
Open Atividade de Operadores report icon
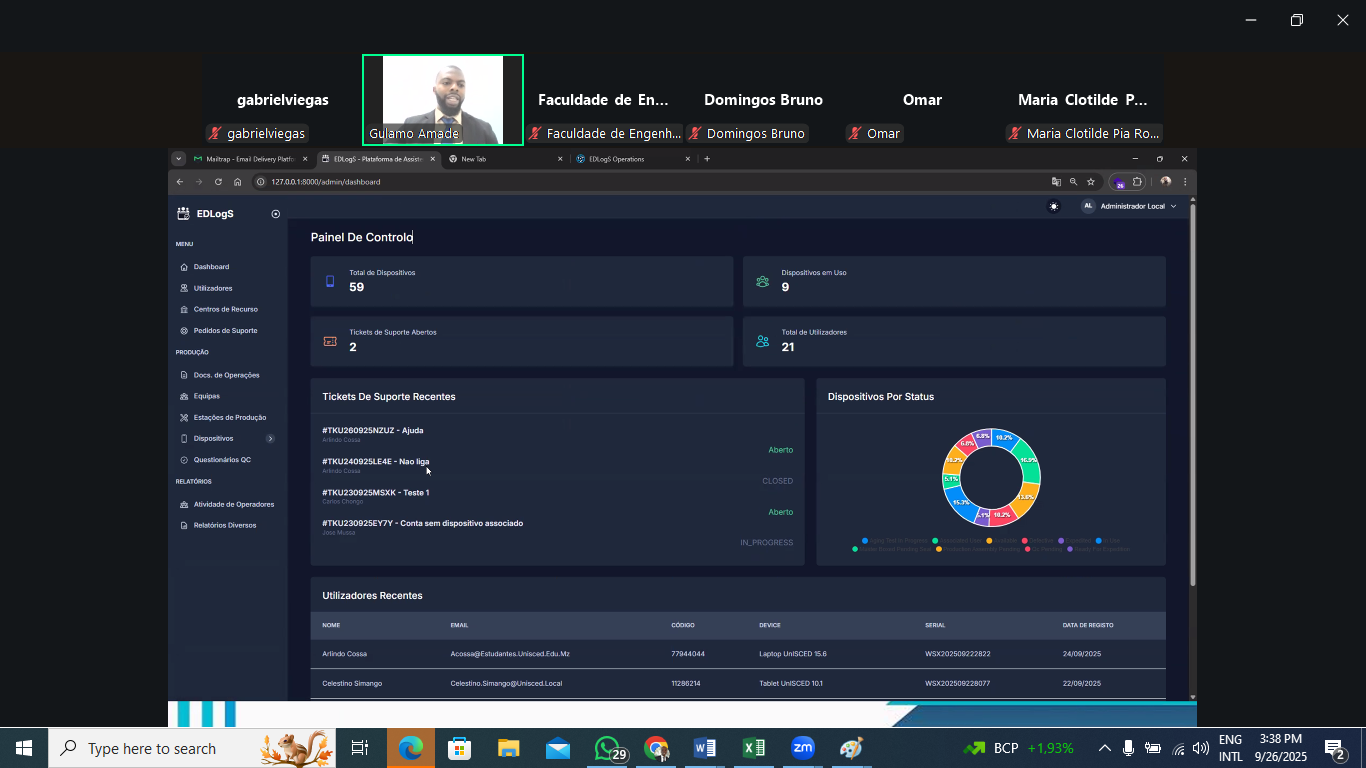(184, 505)
